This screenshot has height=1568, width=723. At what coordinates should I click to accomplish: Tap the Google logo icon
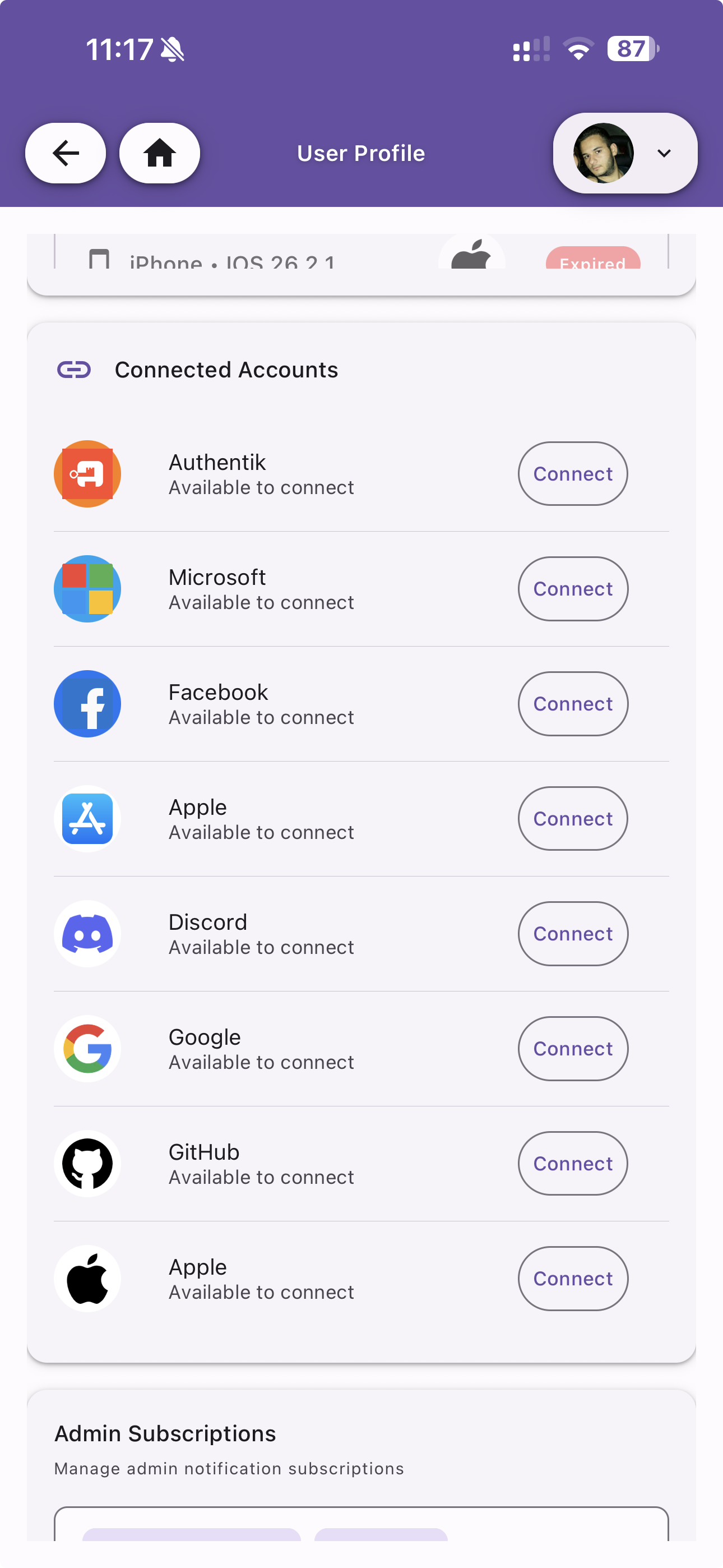(87, 1049)
